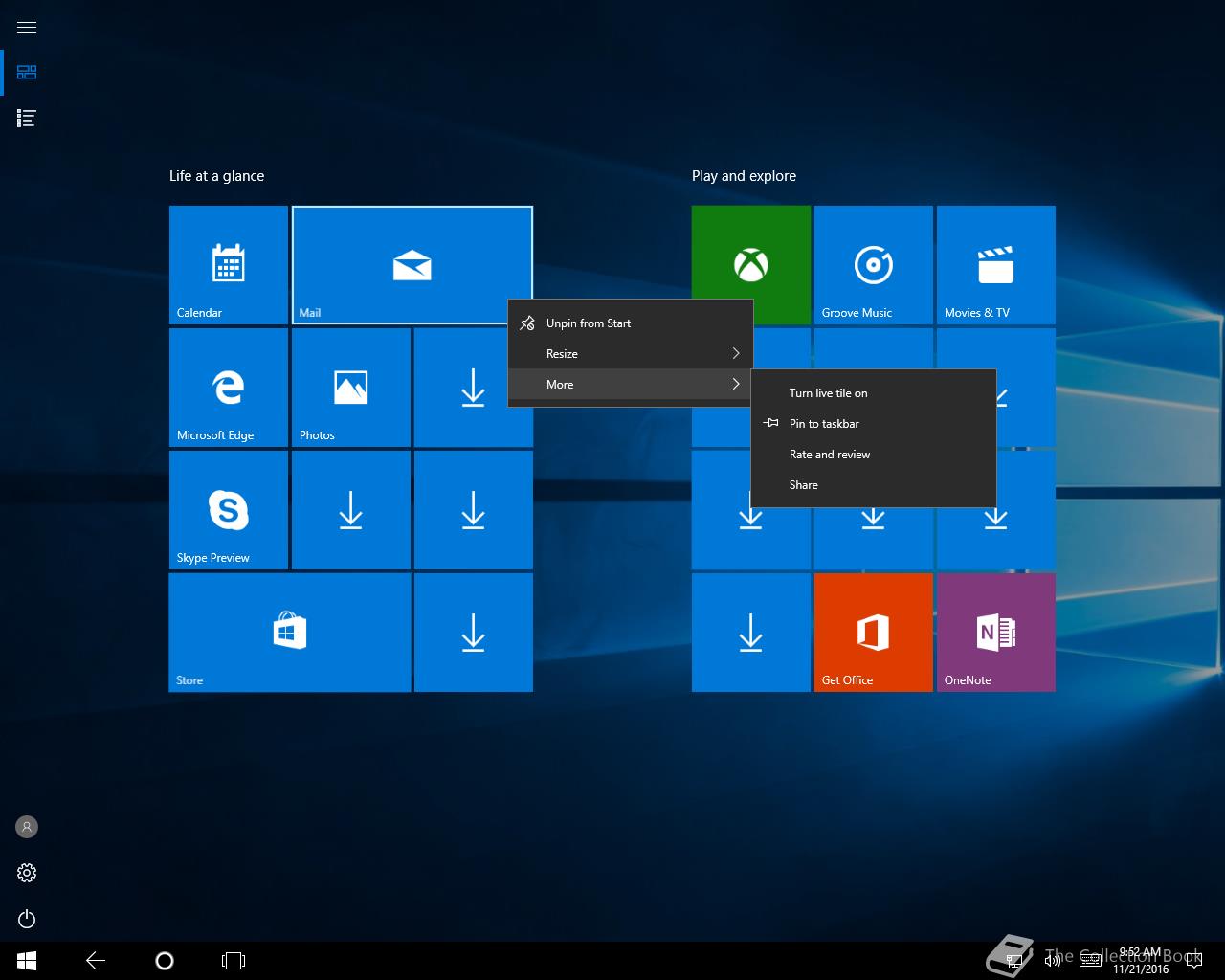
Task: Click the taskbar Back arrow
Action: coord(96,961)
